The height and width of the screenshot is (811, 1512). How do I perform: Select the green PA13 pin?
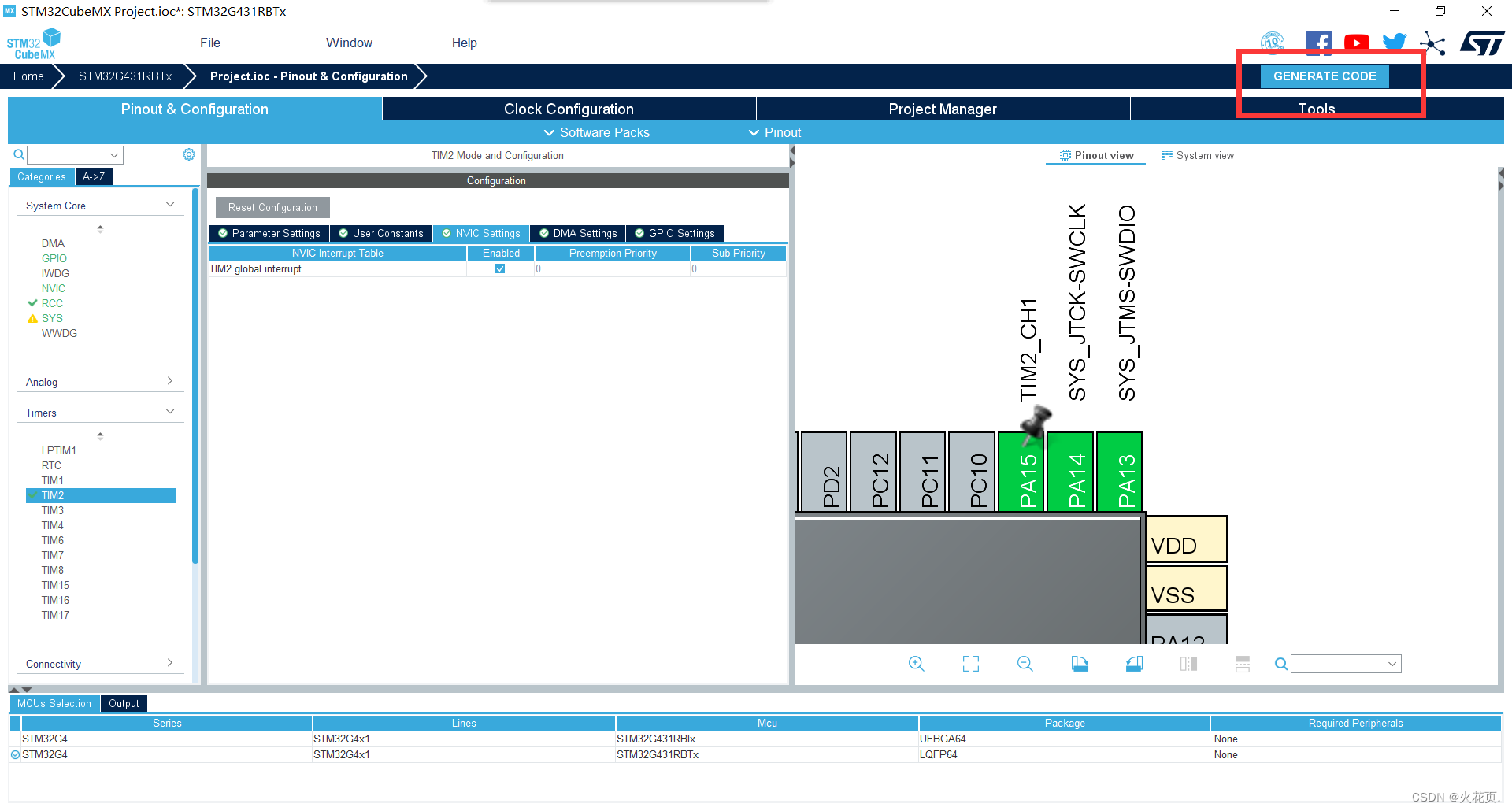click(x=1119, y=472)
